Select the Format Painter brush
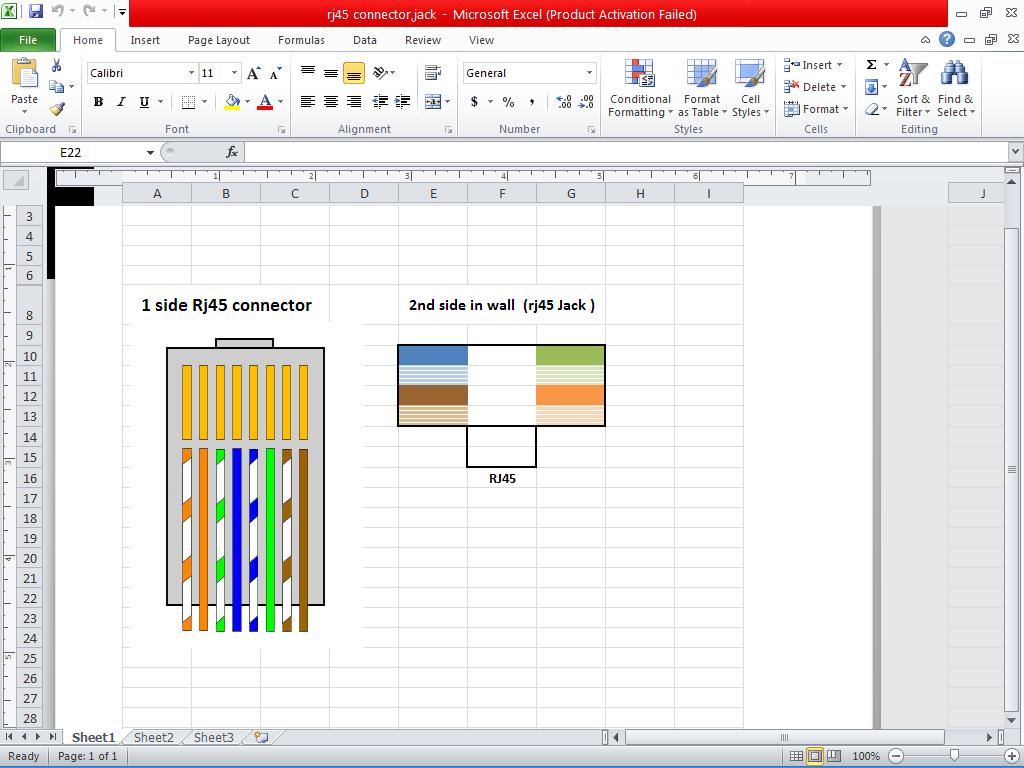Image resolution: width=1024 pixels, height=768 pixels. click(x=57, y=108)
